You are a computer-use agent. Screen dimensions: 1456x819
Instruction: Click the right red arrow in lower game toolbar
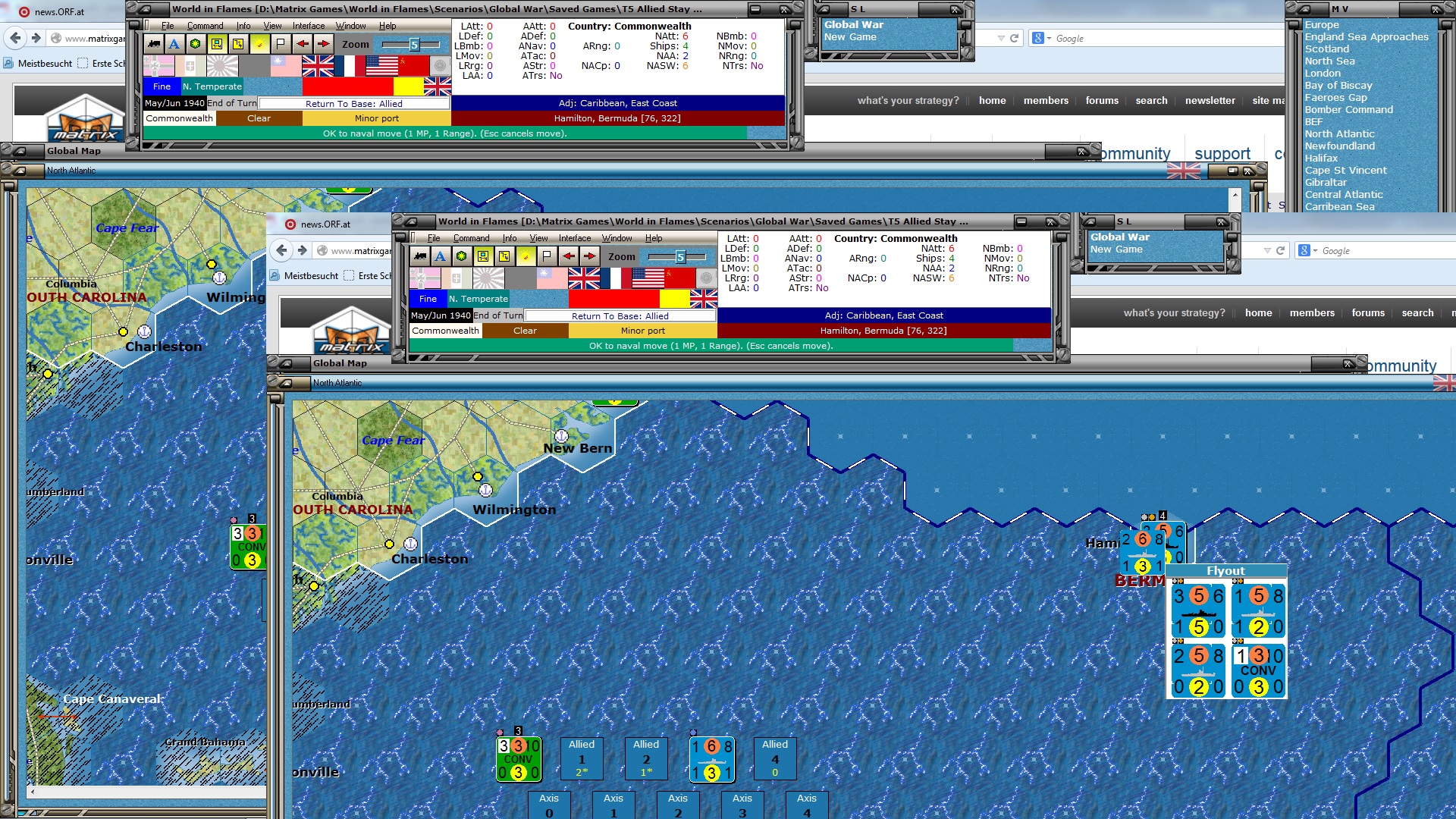(x=589, y=256)
